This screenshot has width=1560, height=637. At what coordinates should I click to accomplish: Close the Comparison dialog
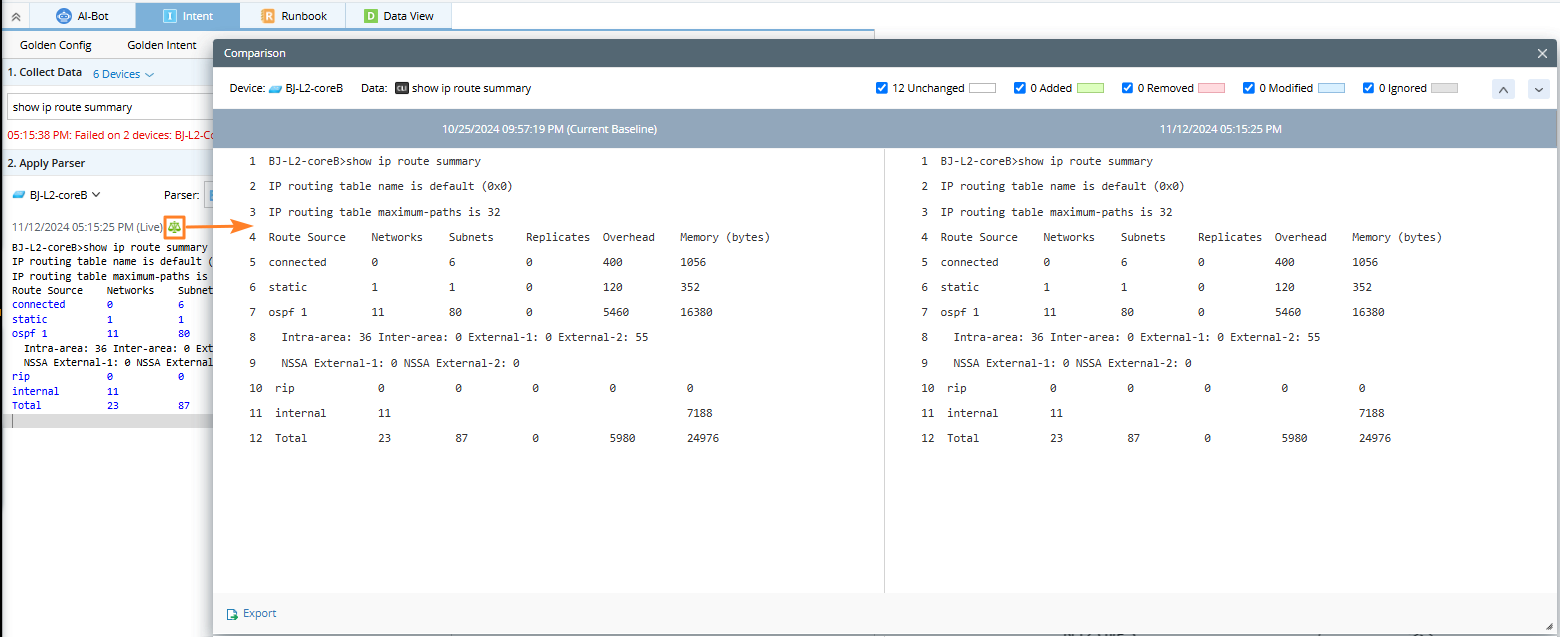[1541, 53]
